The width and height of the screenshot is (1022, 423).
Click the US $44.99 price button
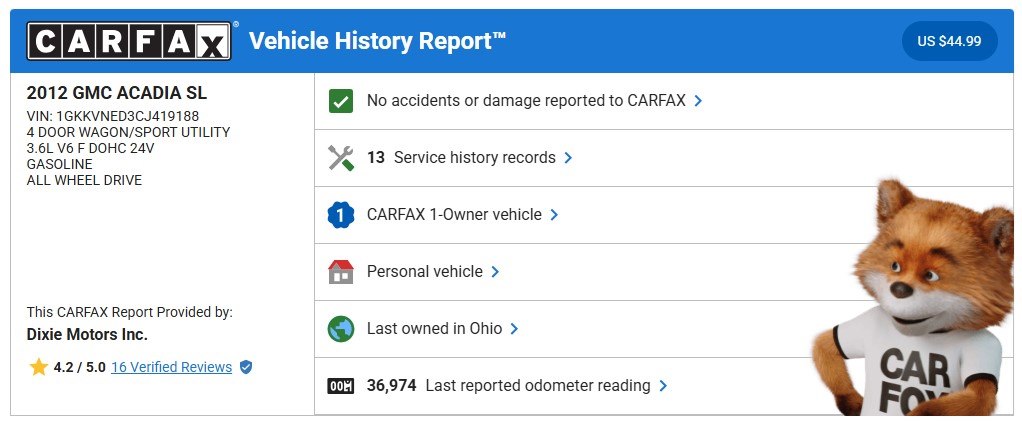pos(949,41)
